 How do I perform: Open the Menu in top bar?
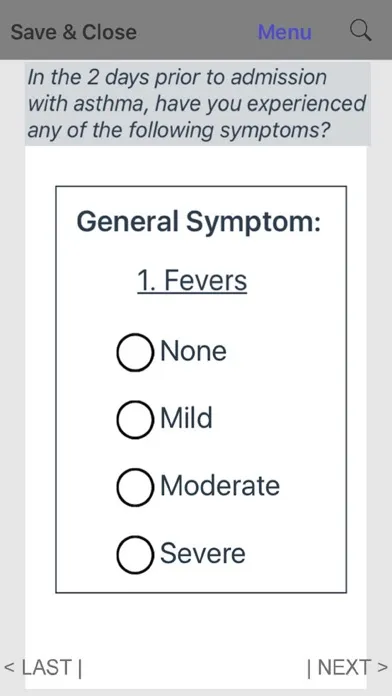[285, 32]
